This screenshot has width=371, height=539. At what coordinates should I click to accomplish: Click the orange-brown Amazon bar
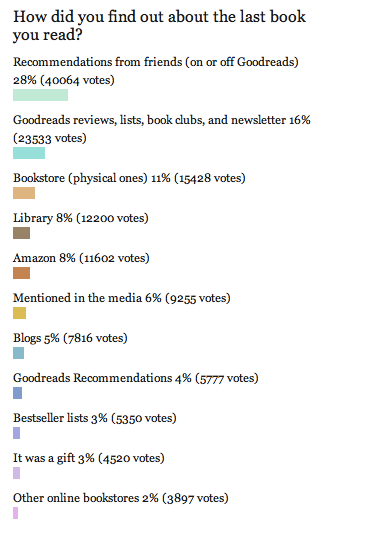coord(21,273)
